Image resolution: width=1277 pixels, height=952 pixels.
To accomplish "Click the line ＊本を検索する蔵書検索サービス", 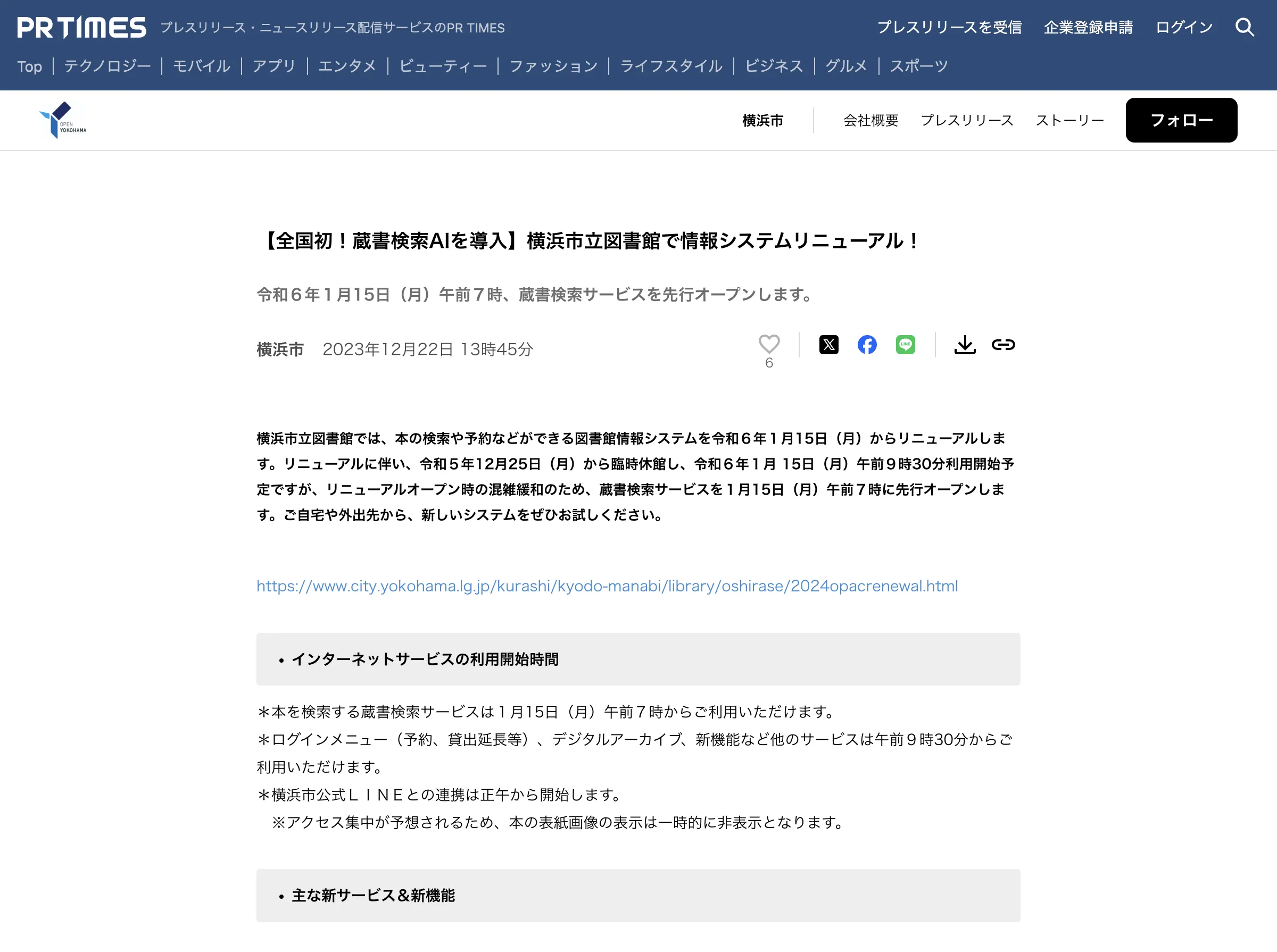I will 548,712.
